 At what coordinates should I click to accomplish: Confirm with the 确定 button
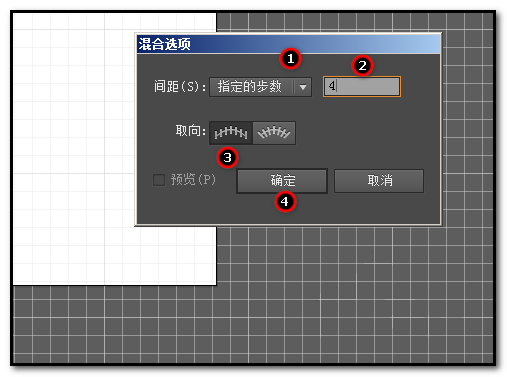282,181
